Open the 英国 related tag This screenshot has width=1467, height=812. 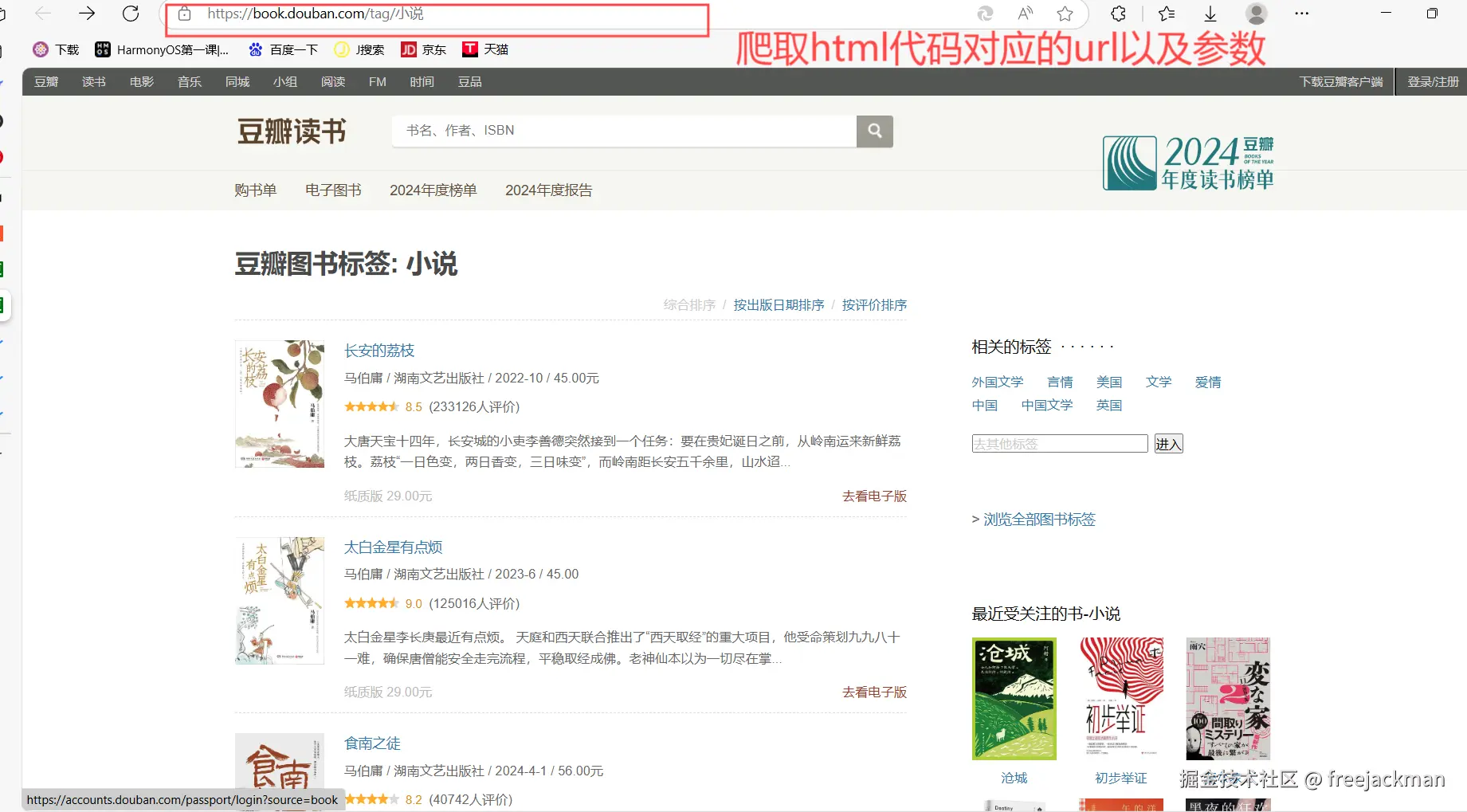pos(1109,406)
